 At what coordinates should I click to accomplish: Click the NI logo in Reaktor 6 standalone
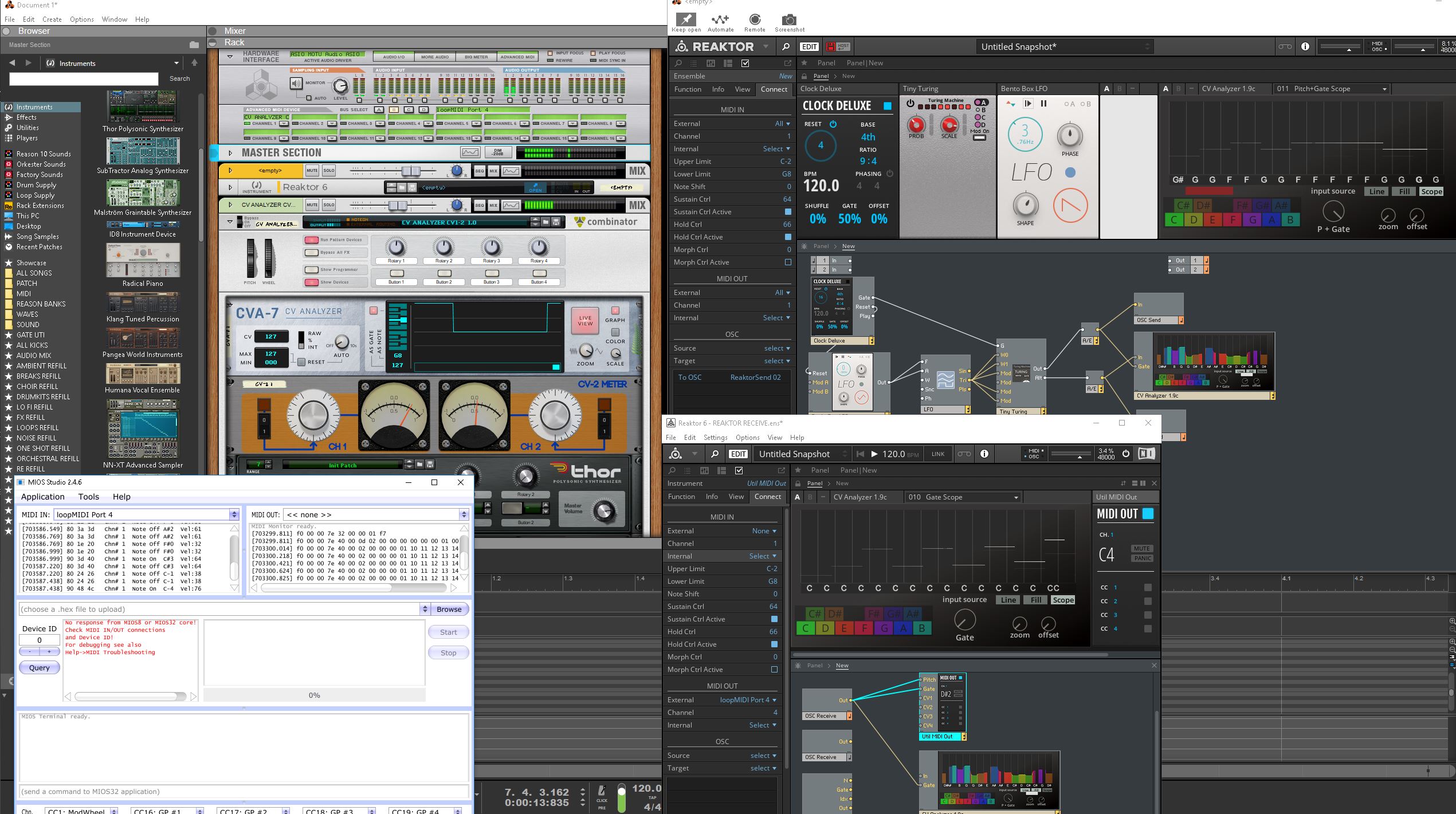tap(1146, 454)
